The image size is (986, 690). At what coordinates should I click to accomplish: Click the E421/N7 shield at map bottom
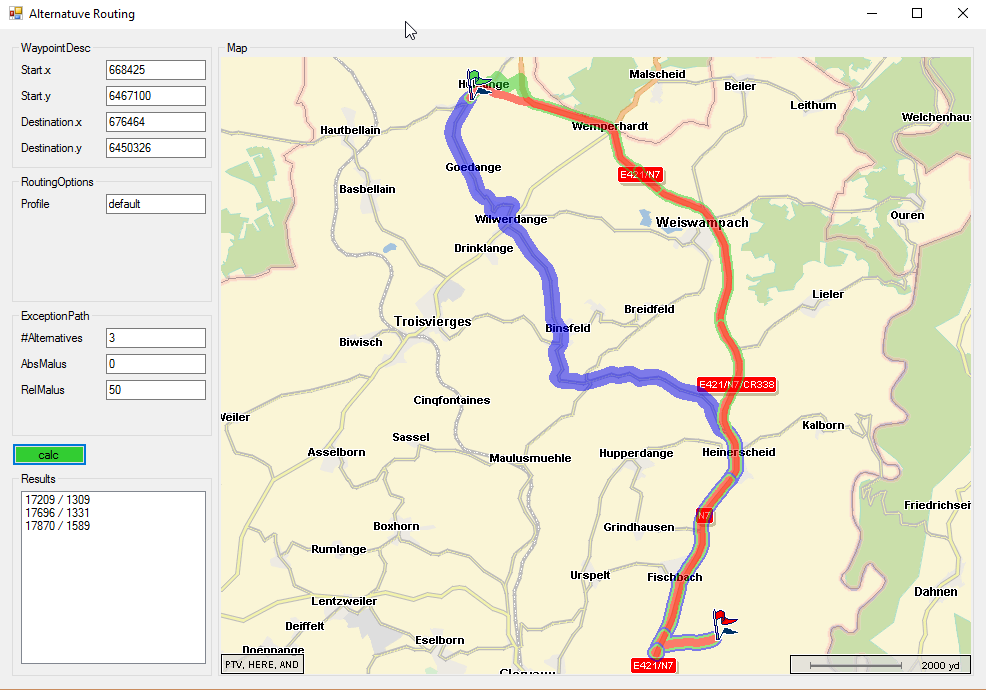[654, 665]
